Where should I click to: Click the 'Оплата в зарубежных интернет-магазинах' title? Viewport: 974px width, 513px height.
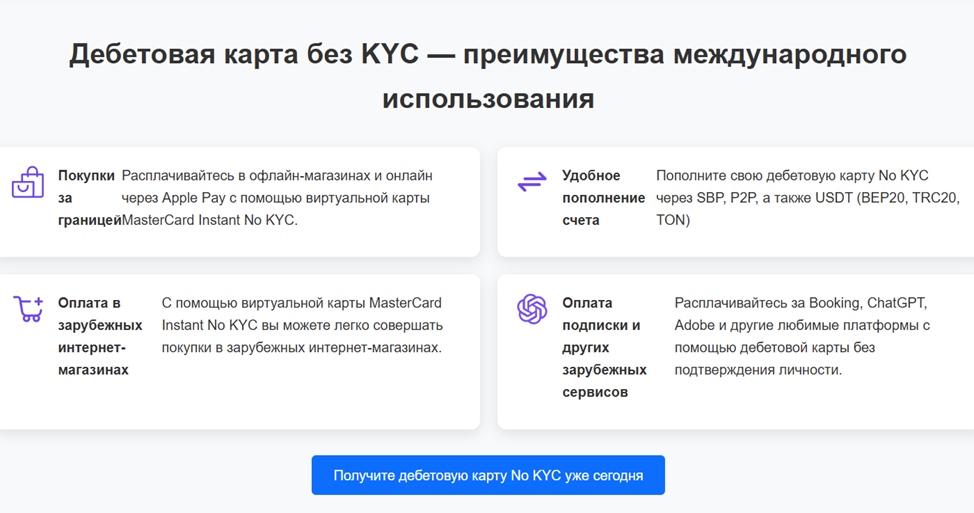pos(100,336)
